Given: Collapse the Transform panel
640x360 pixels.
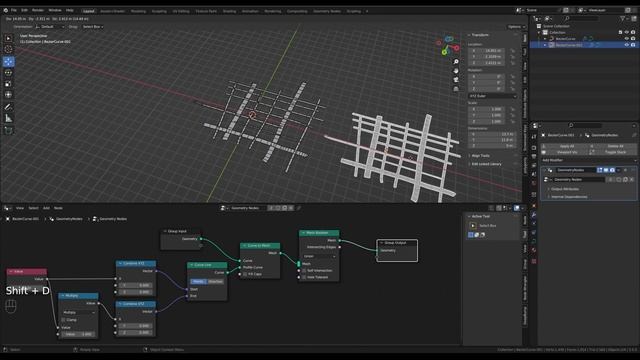Looking at the screenshot, I should tap(469, 36).
